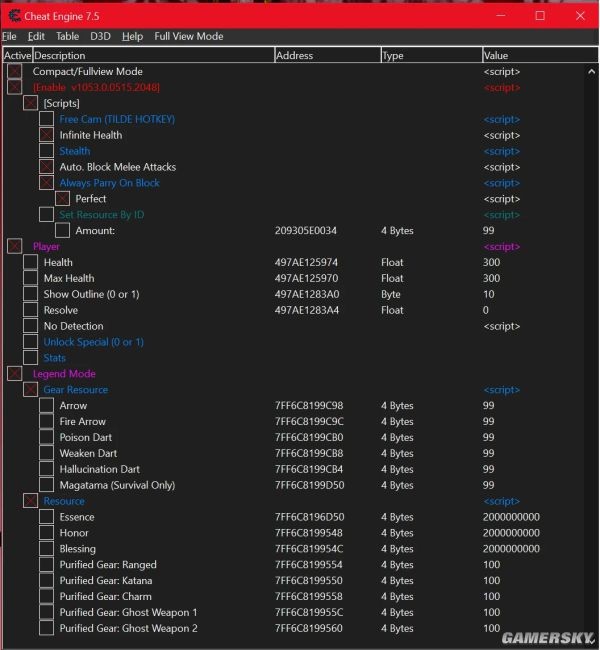Uncheck Always Parry On Block

tap(46, 183)
